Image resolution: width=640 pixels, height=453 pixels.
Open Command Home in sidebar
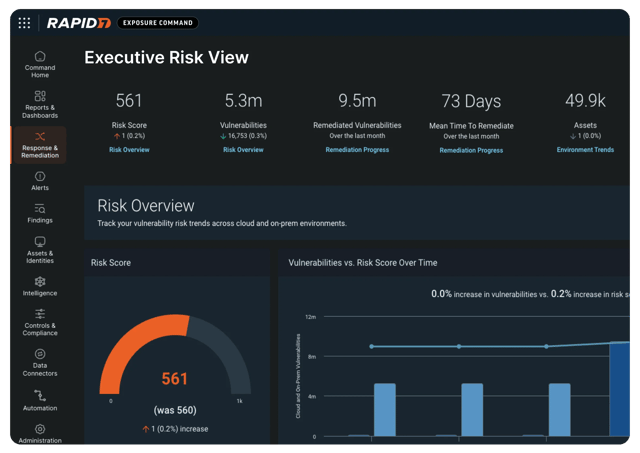[x=40, y=64]
